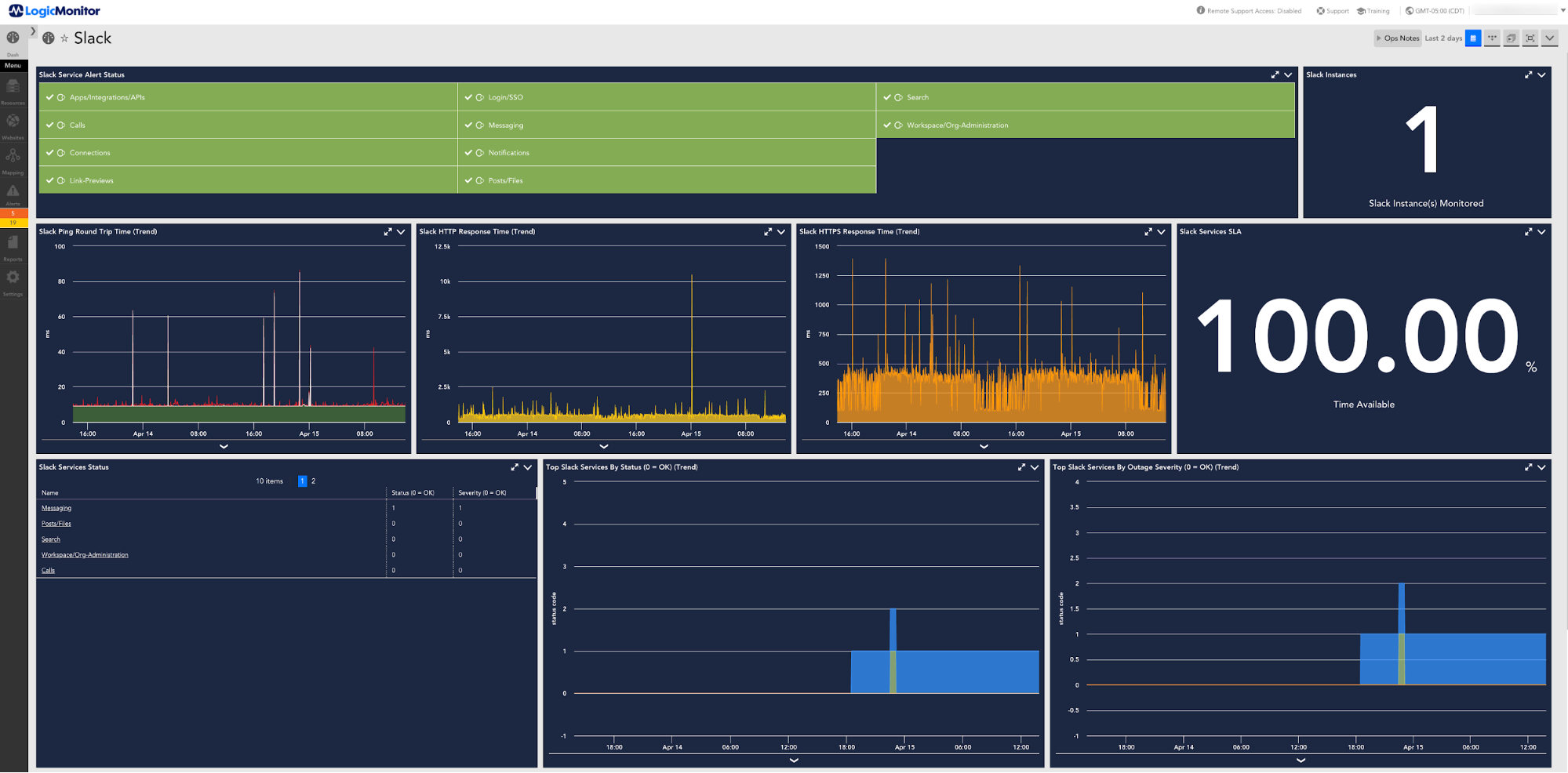Expand the Slack Services Status widget

coord(515,467)
